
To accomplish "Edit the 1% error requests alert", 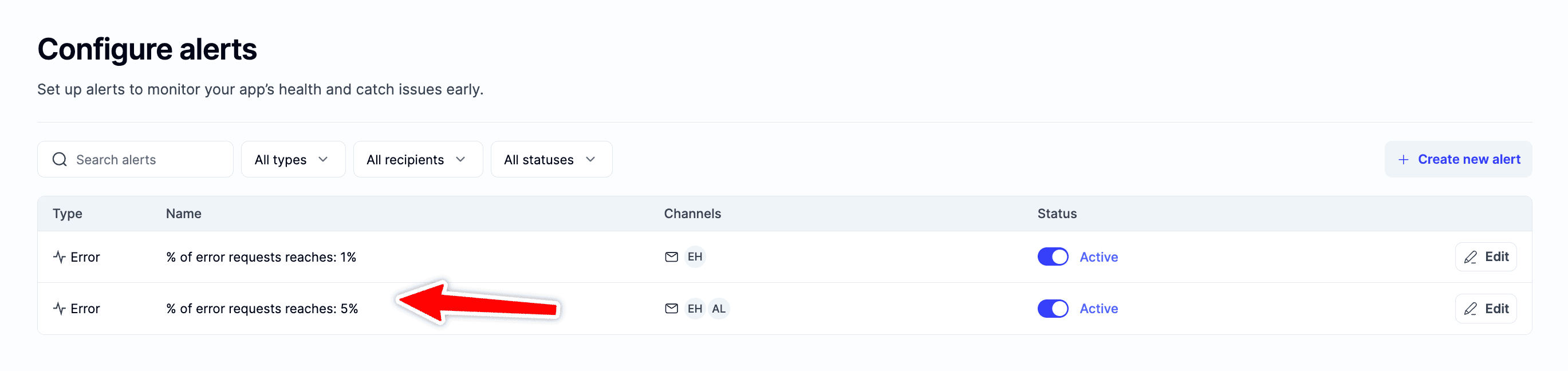I will click(x=1486, y=256).
